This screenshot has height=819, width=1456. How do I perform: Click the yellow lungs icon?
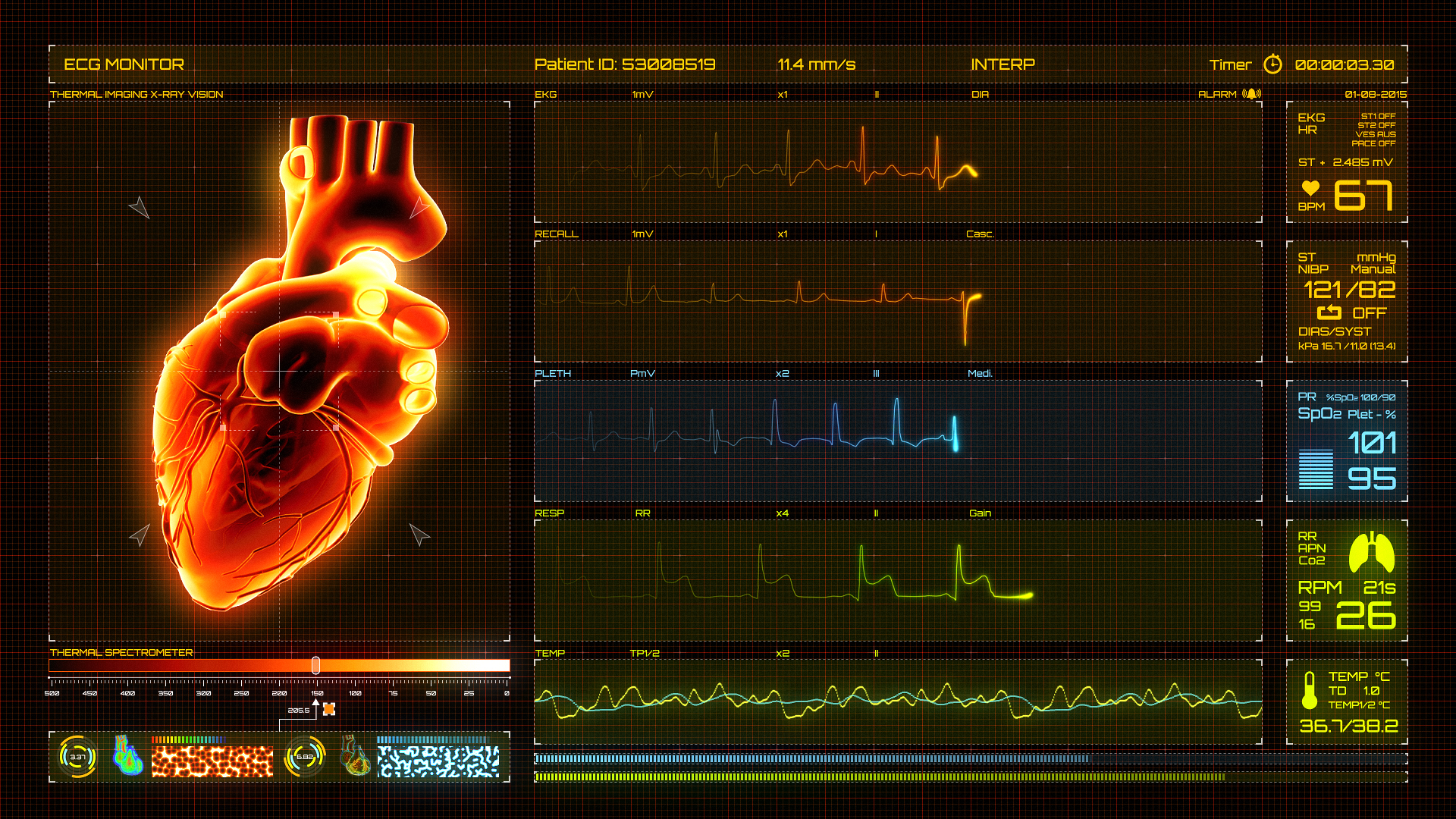[1372, 553]
